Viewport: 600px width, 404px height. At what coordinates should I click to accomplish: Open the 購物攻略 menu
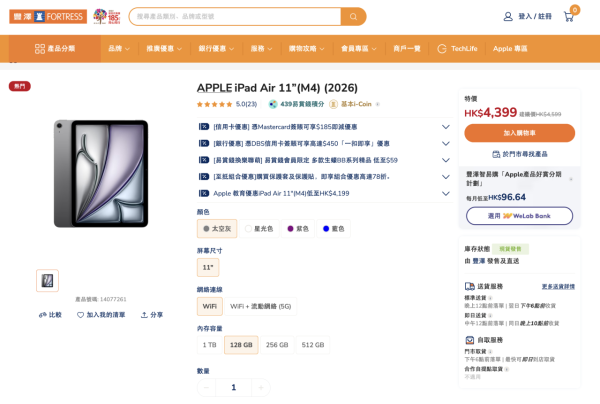click(x=307, y=49)
